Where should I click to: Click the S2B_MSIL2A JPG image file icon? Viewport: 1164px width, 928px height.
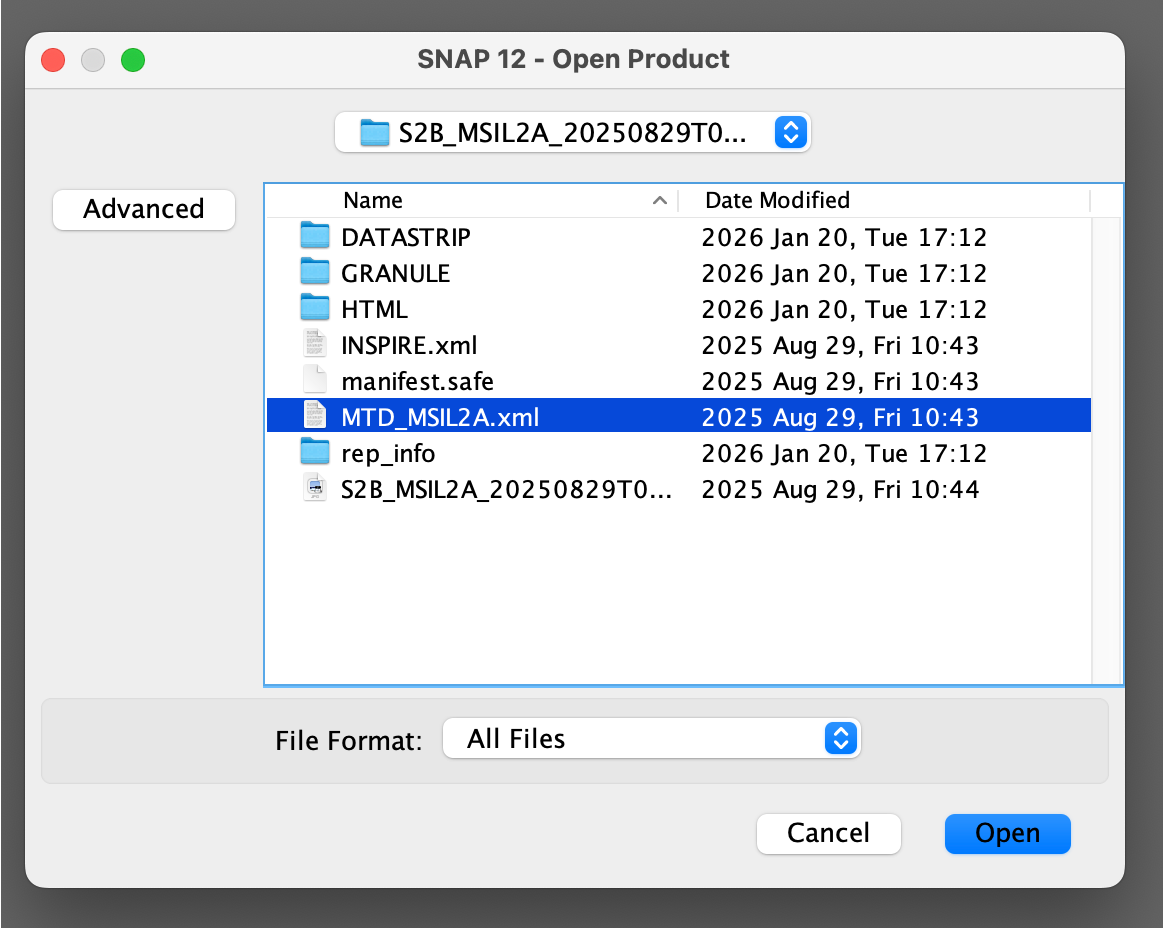[x=315, y=489]
